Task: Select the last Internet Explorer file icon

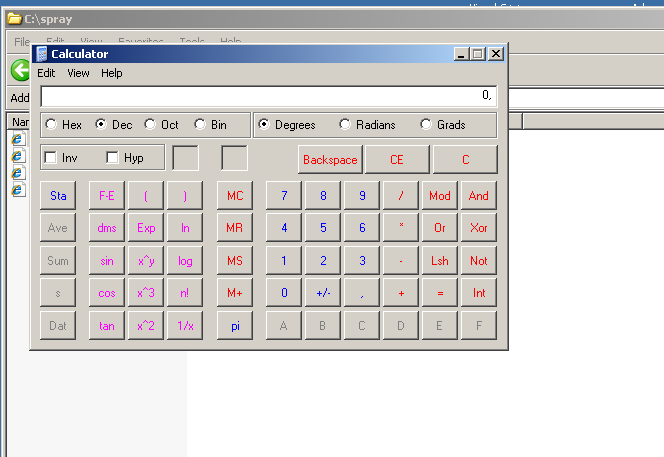Action: click(x=17, y=190)
